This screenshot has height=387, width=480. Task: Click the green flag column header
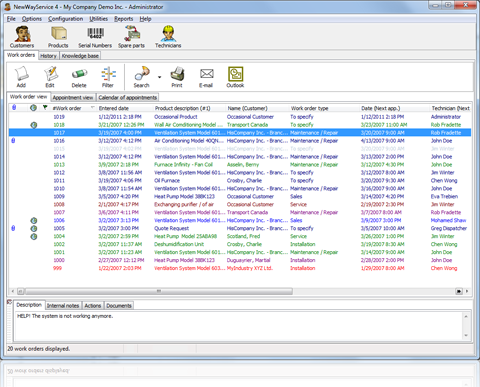[45, 107]
